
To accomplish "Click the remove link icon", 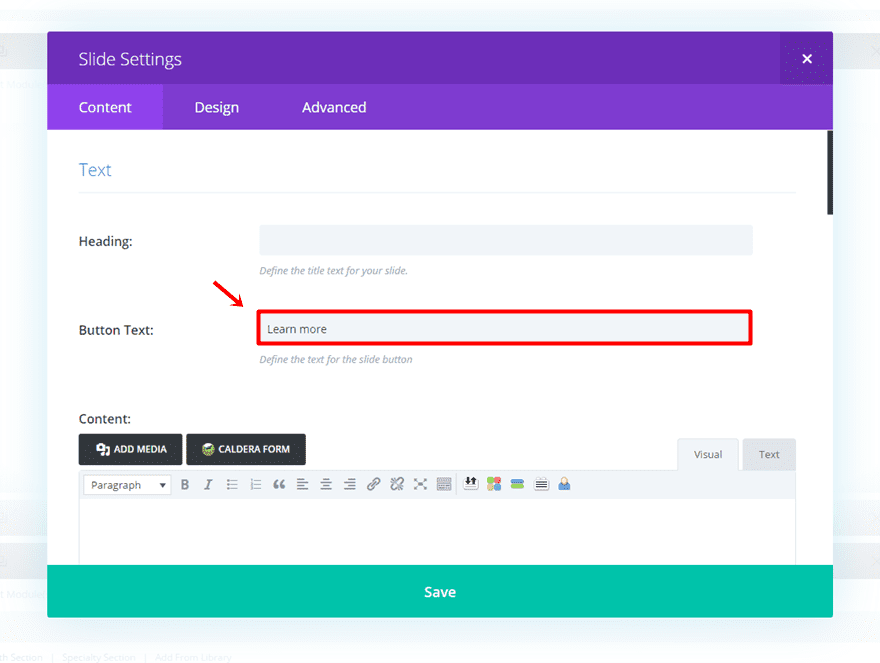I will click(397, 485).
